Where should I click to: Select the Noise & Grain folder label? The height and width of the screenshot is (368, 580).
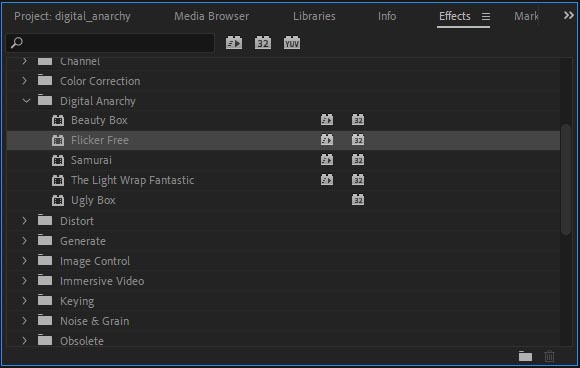click(x=95, y=321)
